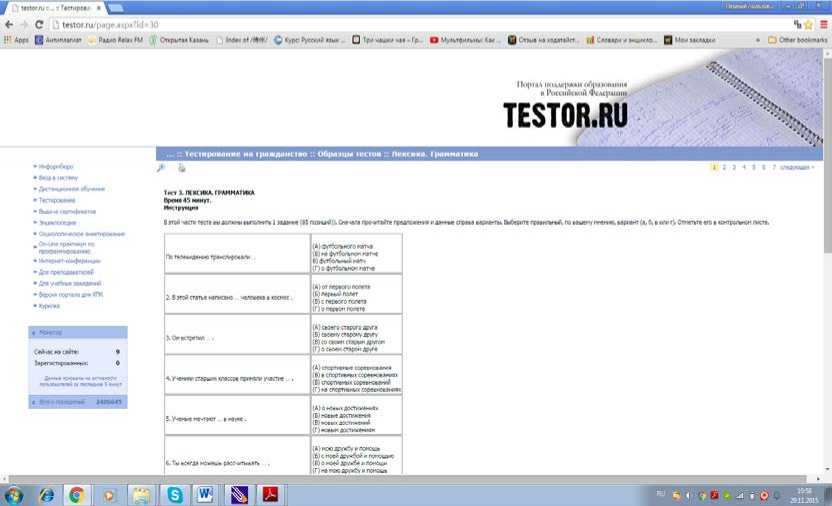Open the Для преподавателей sidebar link
Viewport: 832px width, 506px height.
tap(66, 272)
